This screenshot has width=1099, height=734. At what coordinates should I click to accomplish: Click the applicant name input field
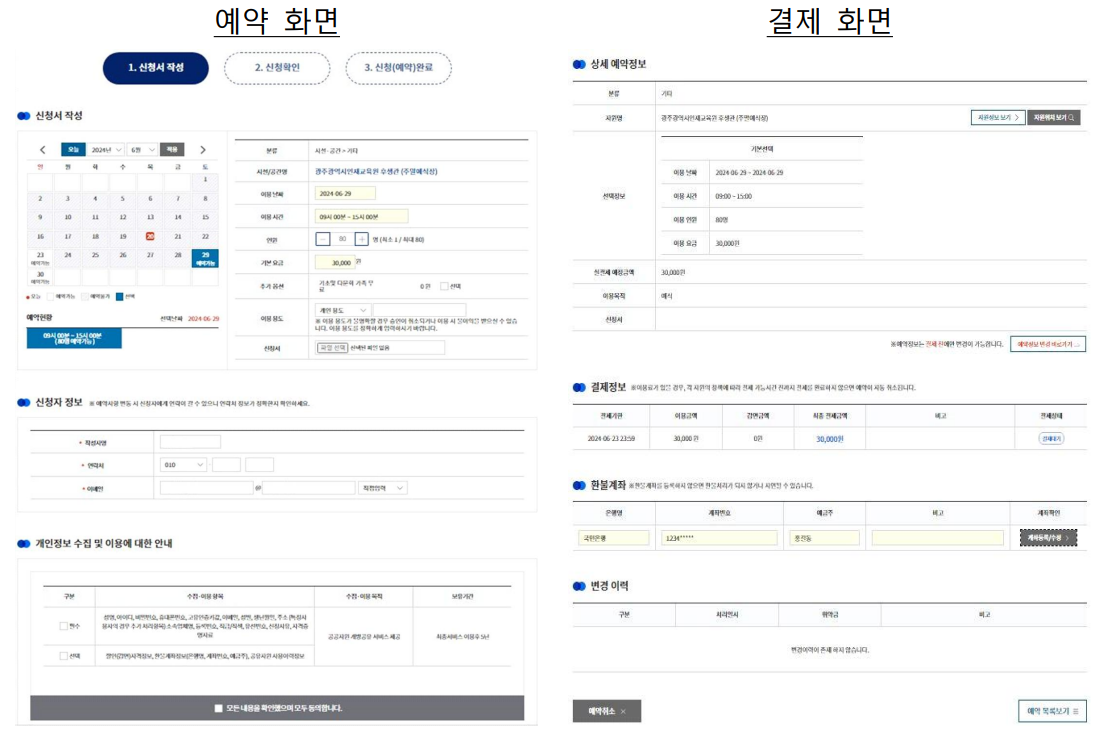click(x=190, y=442)
